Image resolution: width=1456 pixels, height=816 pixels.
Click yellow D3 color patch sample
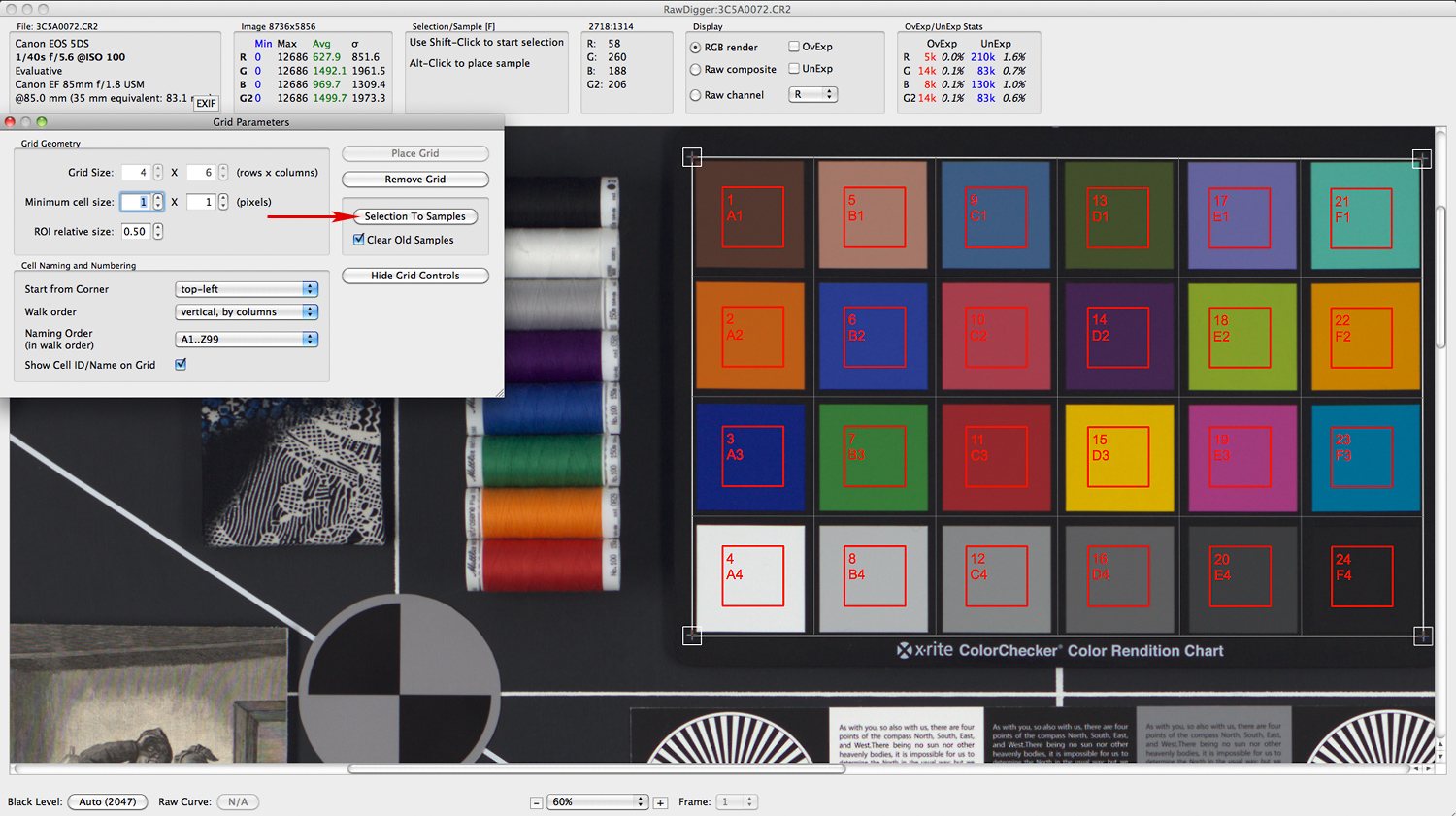pyautogui.click(x=1118, y=457)
